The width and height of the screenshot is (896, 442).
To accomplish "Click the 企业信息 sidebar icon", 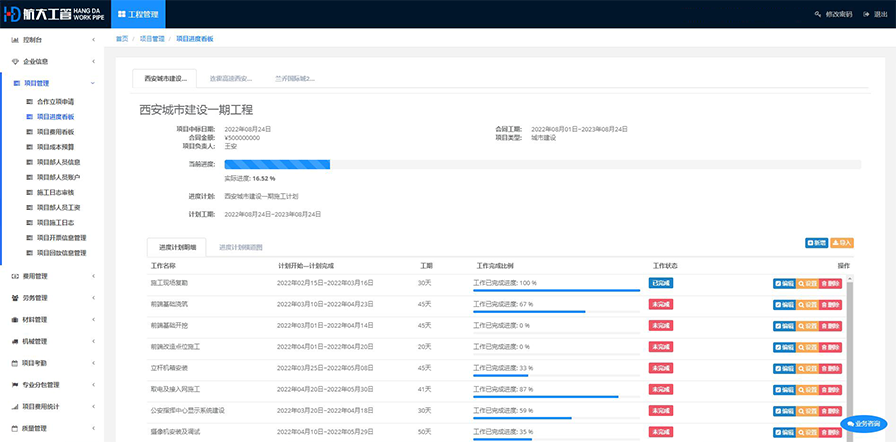I will [14, 62].
